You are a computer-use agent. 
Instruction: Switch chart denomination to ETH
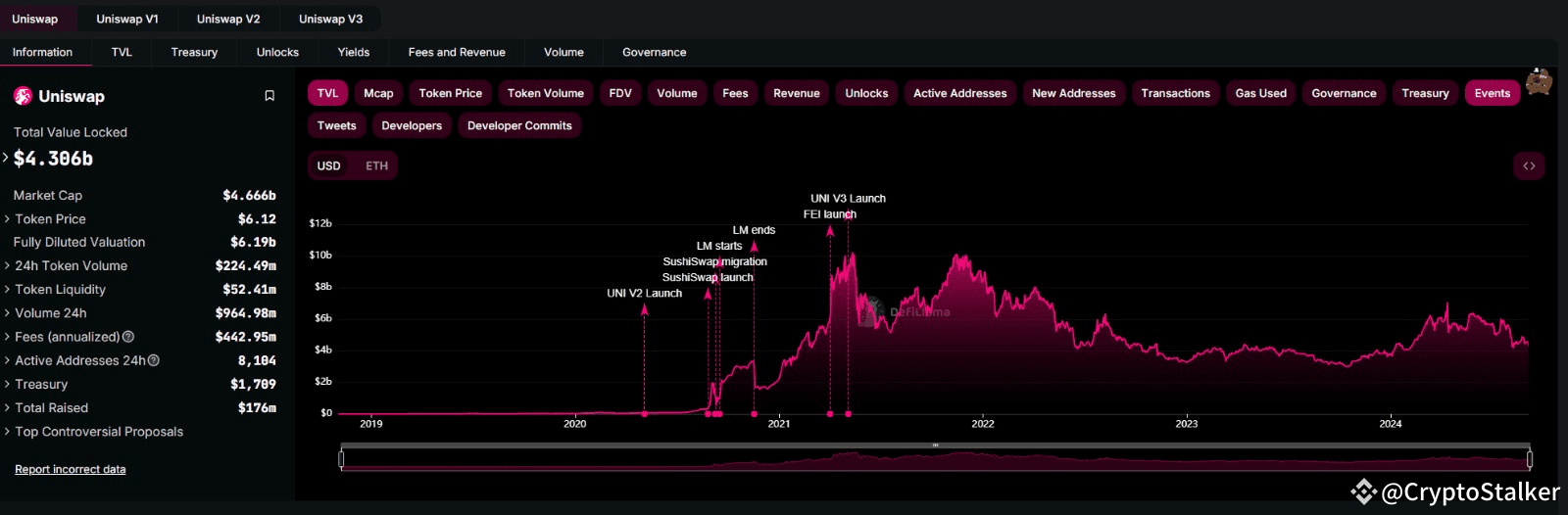click(x=376, y=166)
